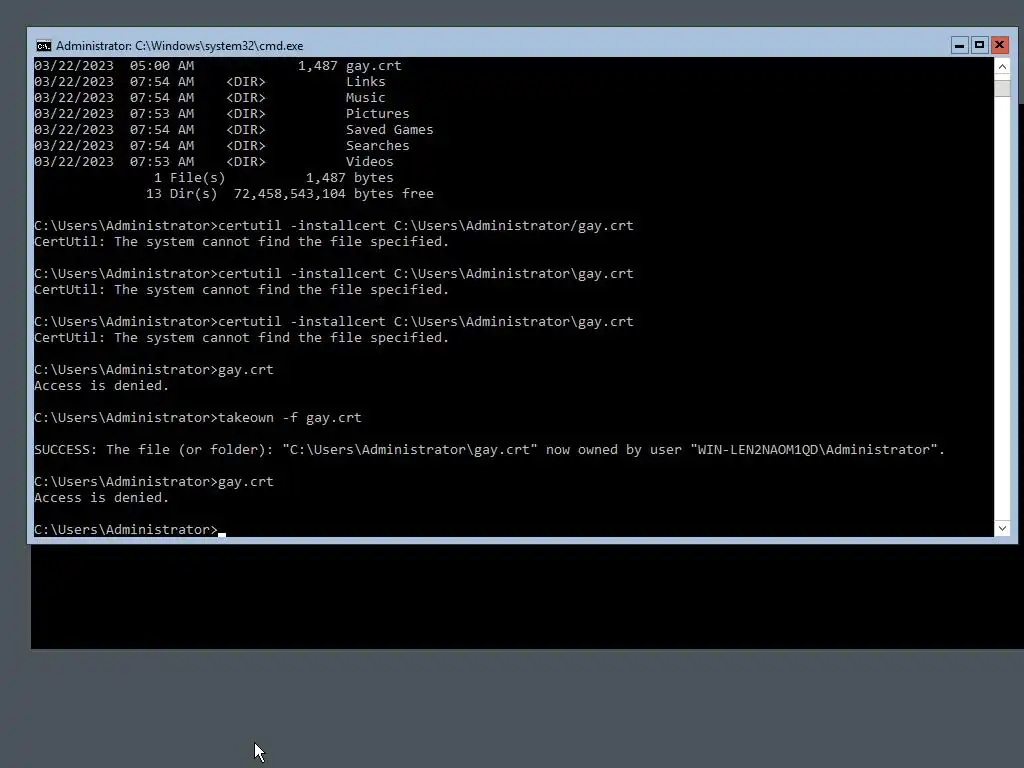This screenshot has height=768, width=1024.
Task: Click the scrollbar up arrow
Action: (1002, 66)
